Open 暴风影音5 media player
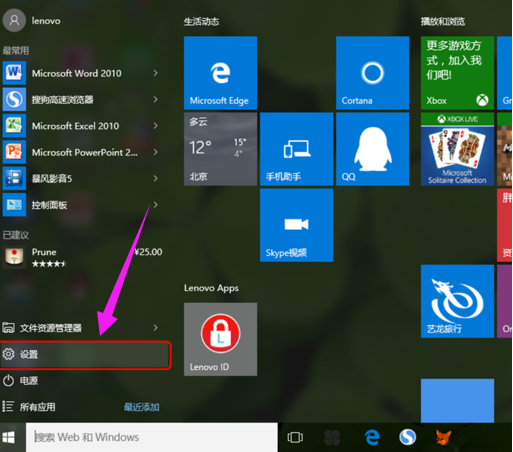 point(82,178)
